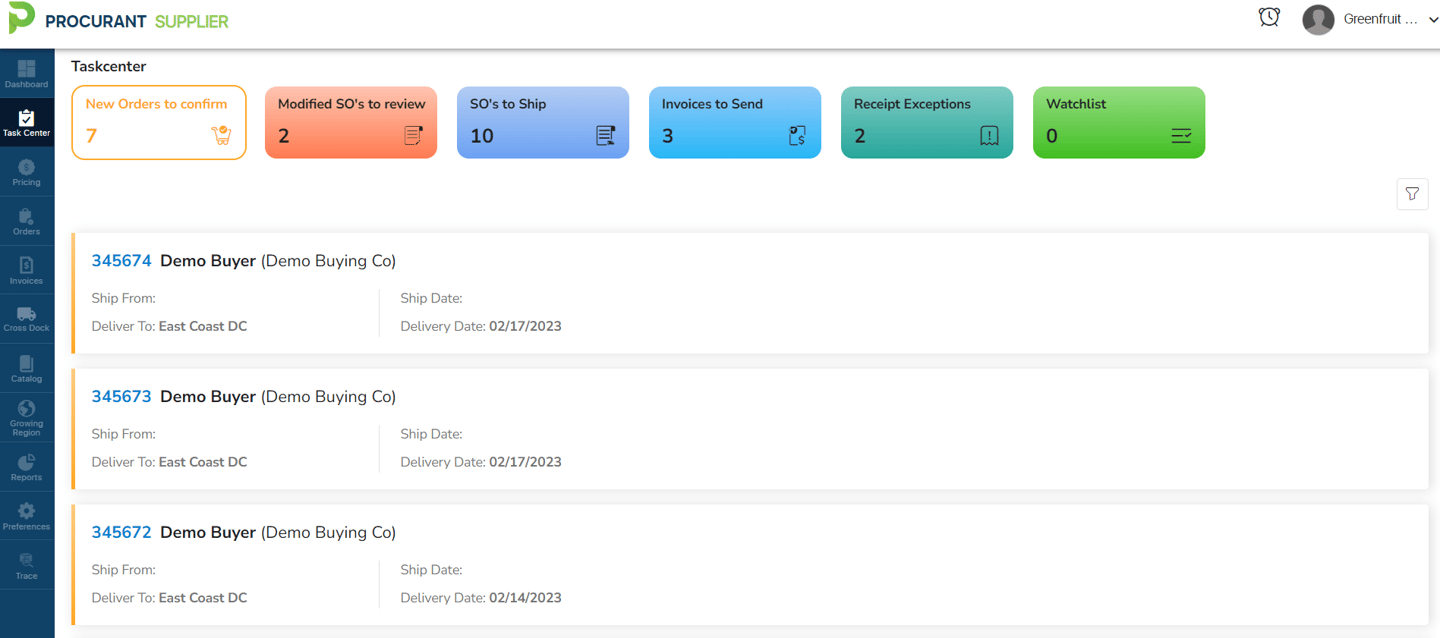Open the Dashboard from the sidebar
Image resolution: width=1440 pixels, height=638 pixels.
[27, 74]
